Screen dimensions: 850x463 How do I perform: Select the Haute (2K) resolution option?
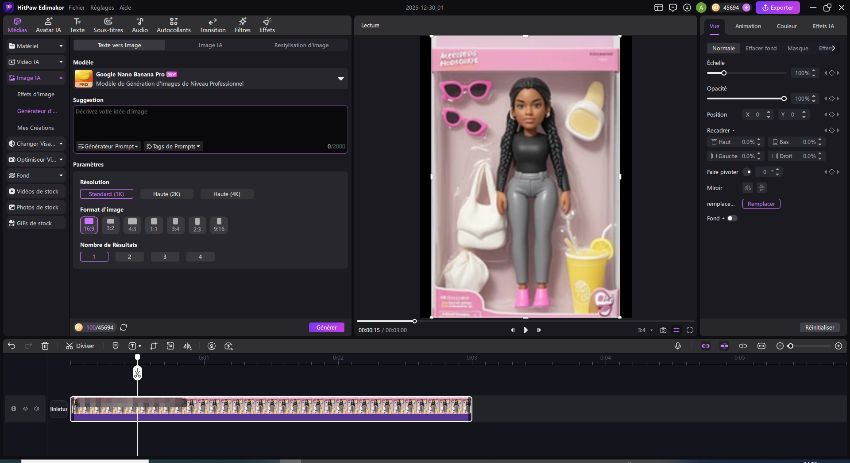(x=166, y=194)
